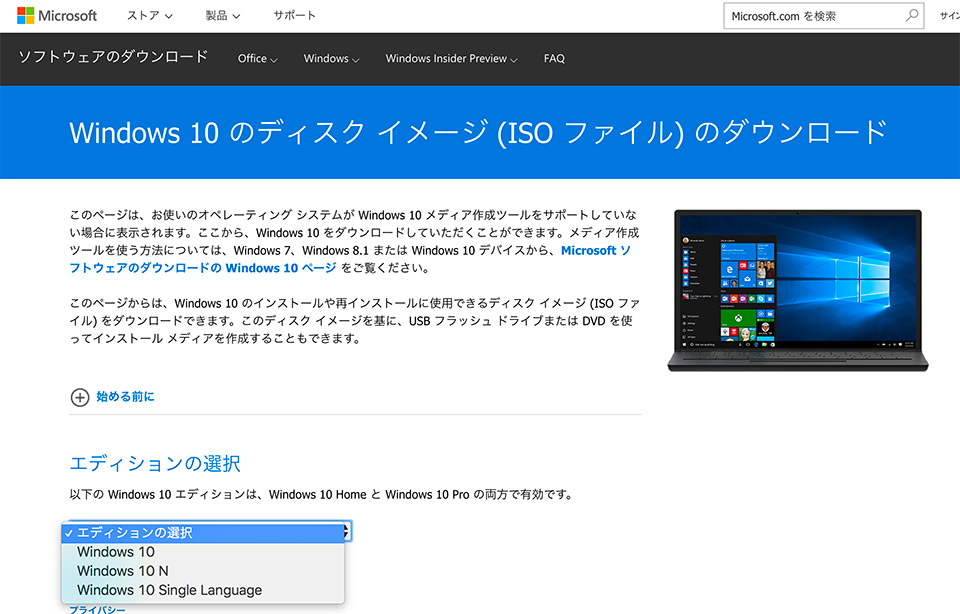Click the プライバシー link
960x614 pixels.
pos(98,608)
